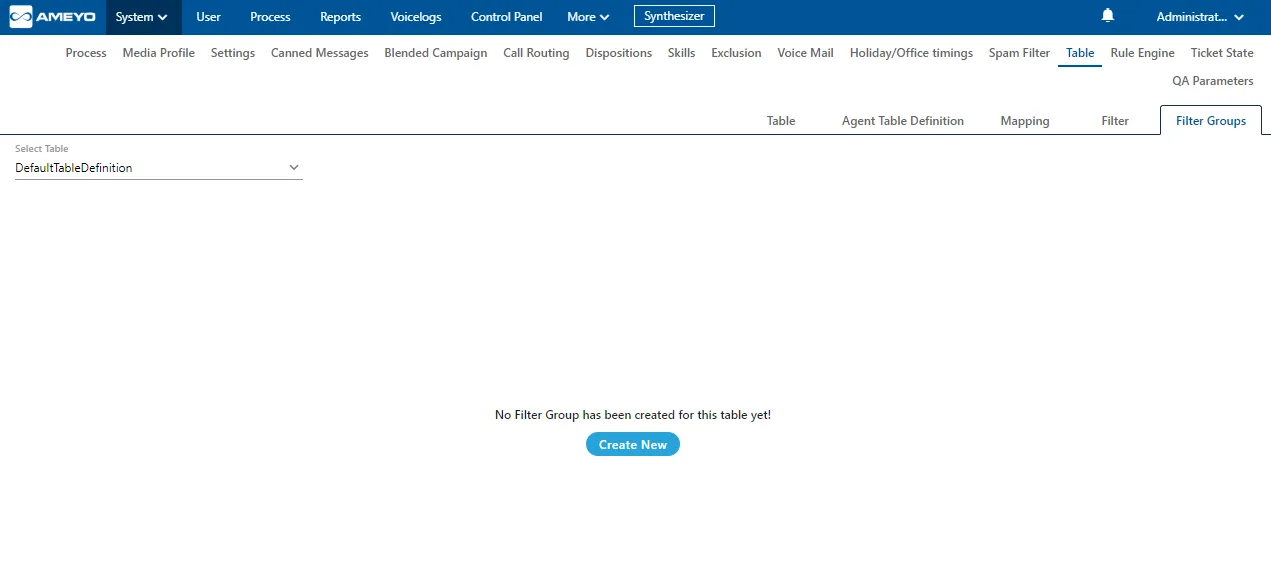Expand the More dropdown menu

coord(588,17)
